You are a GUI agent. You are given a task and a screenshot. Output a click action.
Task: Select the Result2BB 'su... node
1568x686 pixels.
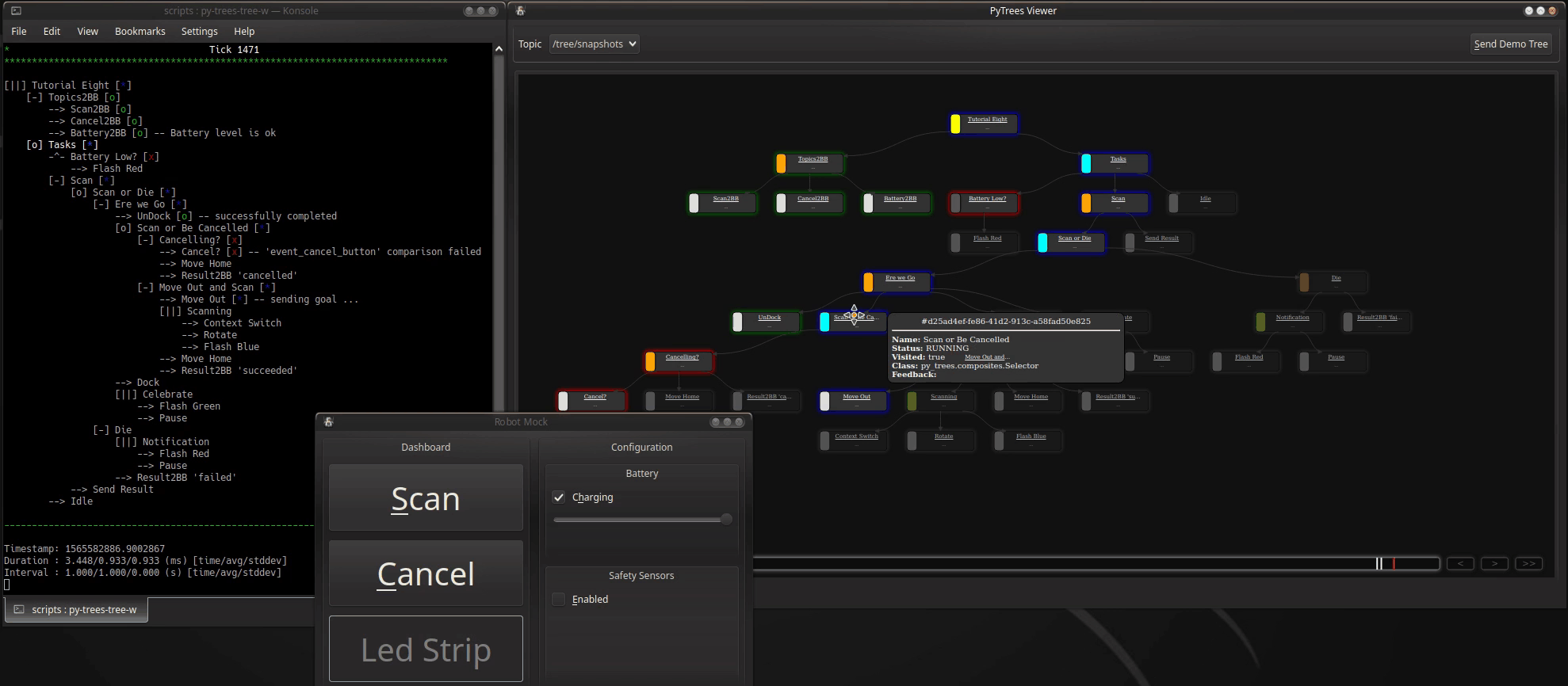pyautogui.click(x=1115, y=401)
